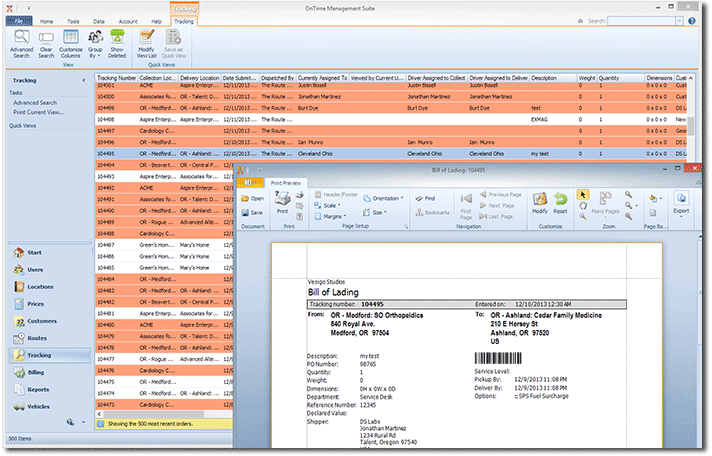Select order row 104481
712x456 pixels.
[164, 314]
